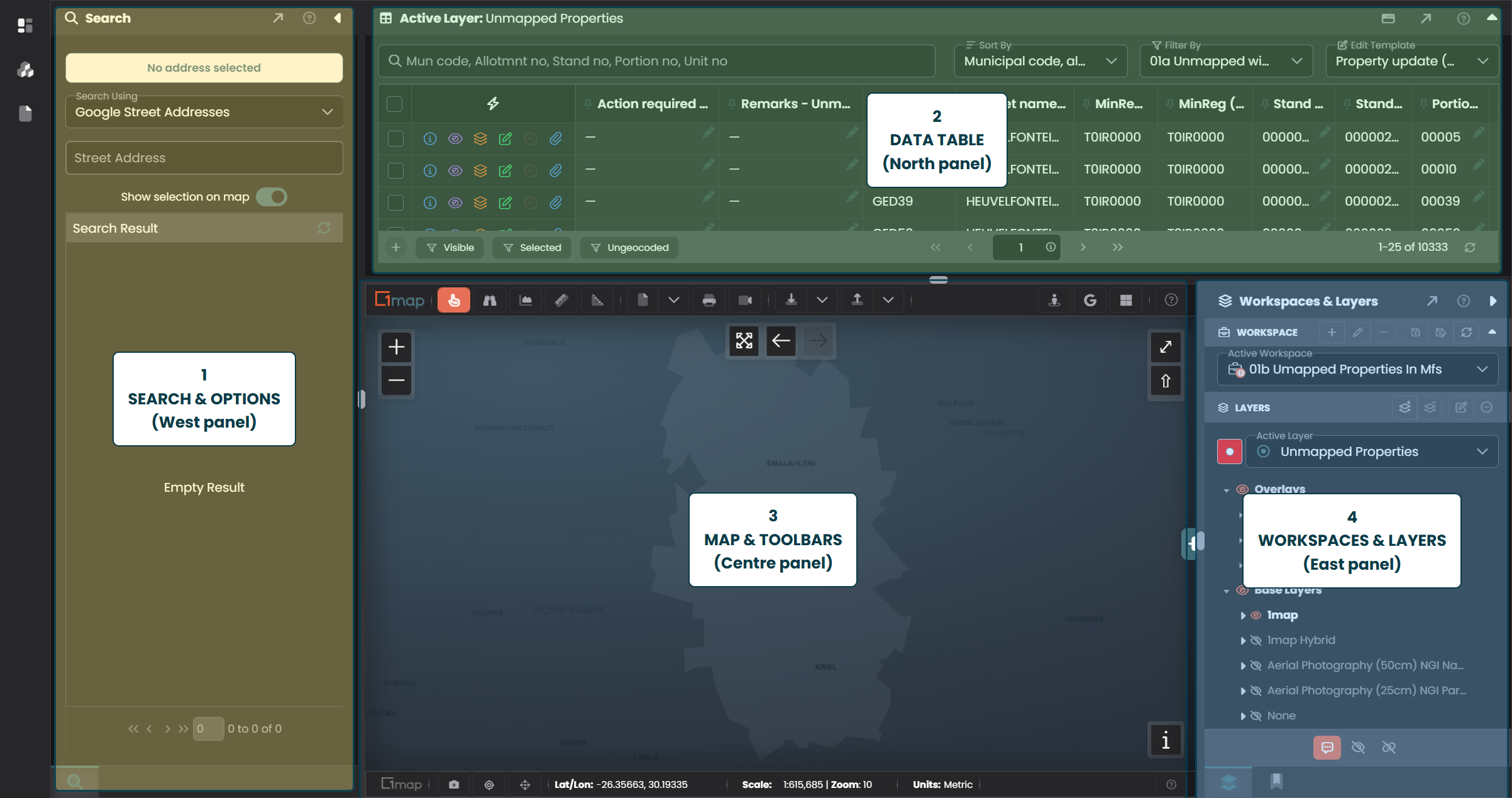Expand the Aerial Photography (25cm) layer item
This screenshot has width=1512, height=798.
click(x=1243, y=691)
